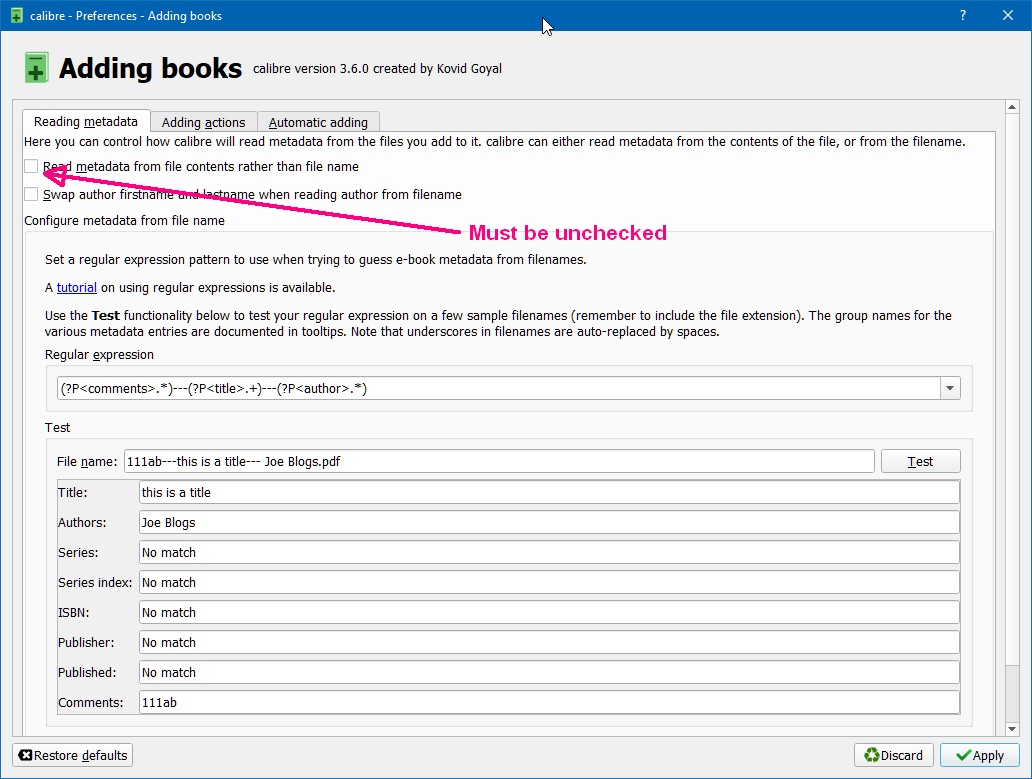Open the regular expression dropdown arrow
Image resolution: width=1032 pixels, height=779 pixels.
tap(950, 388)
